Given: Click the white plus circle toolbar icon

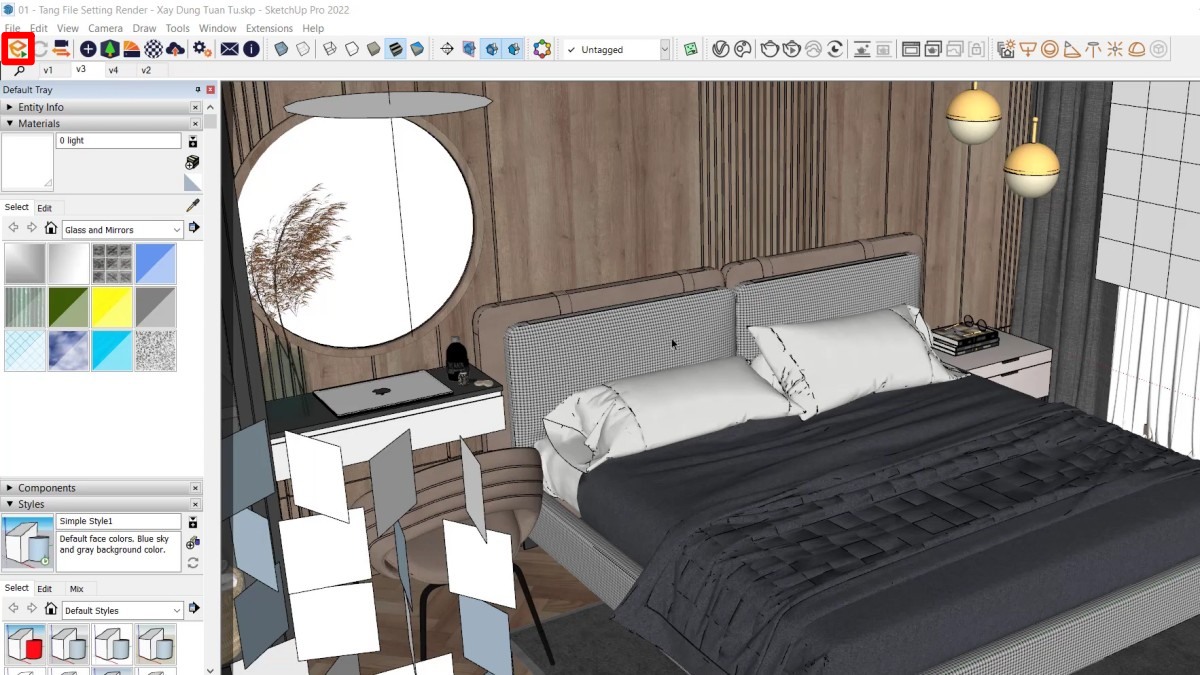Looking at the screenshot, I should click(x=88, y=49).
